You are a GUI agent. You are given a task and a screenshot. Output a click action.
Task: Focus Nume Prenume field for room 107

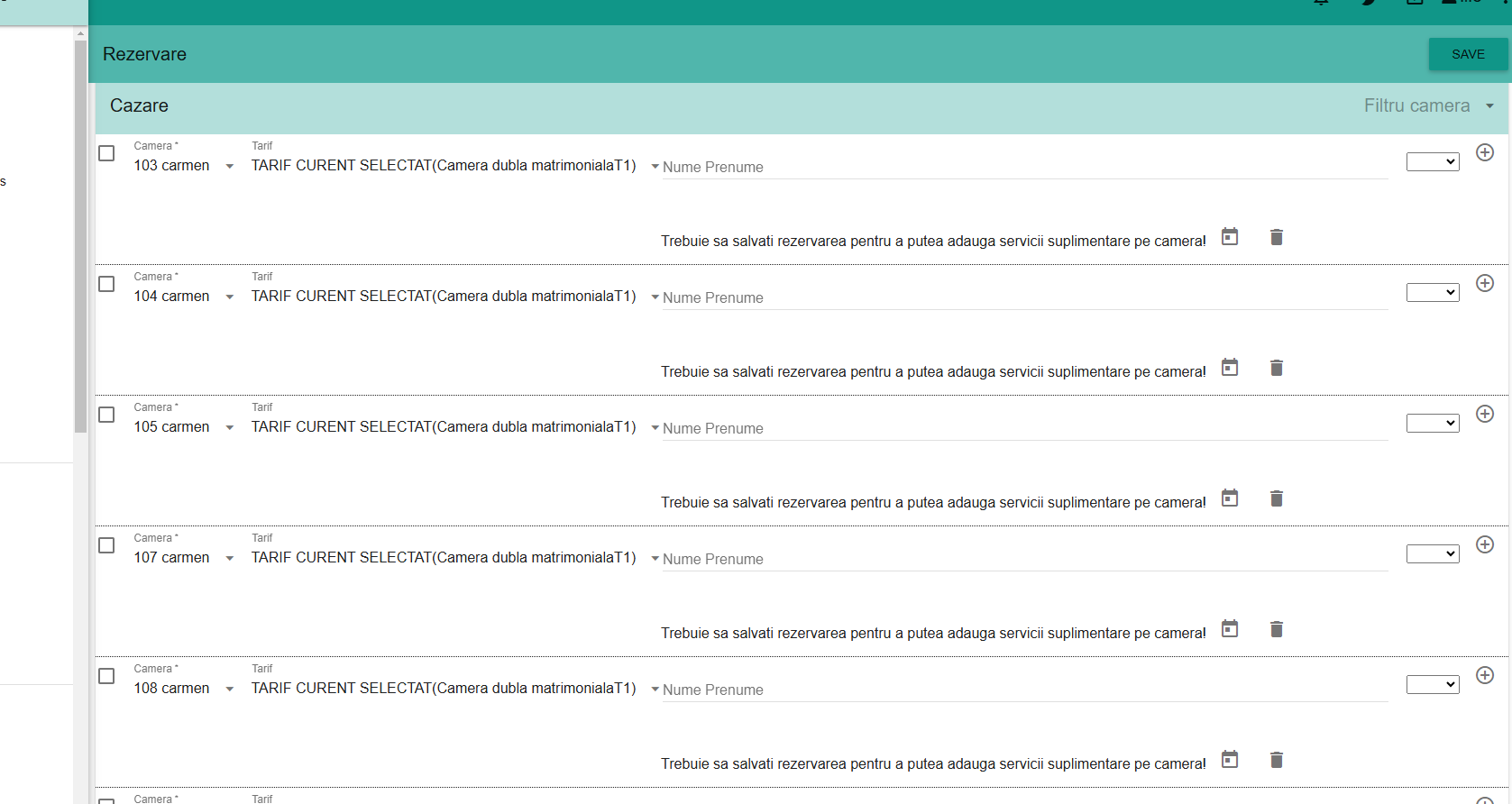click(x=1025, y=559)
